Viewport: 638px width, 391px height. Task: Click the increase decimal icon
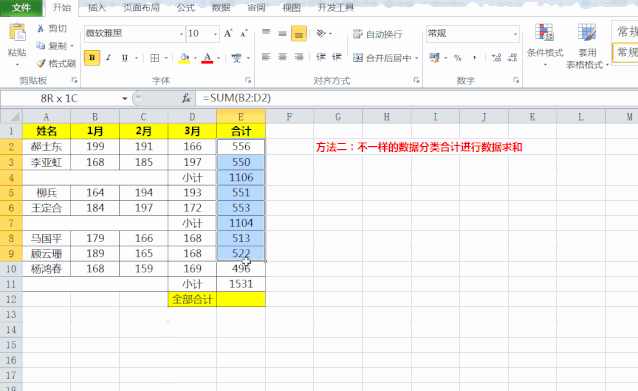coord(496,58)
